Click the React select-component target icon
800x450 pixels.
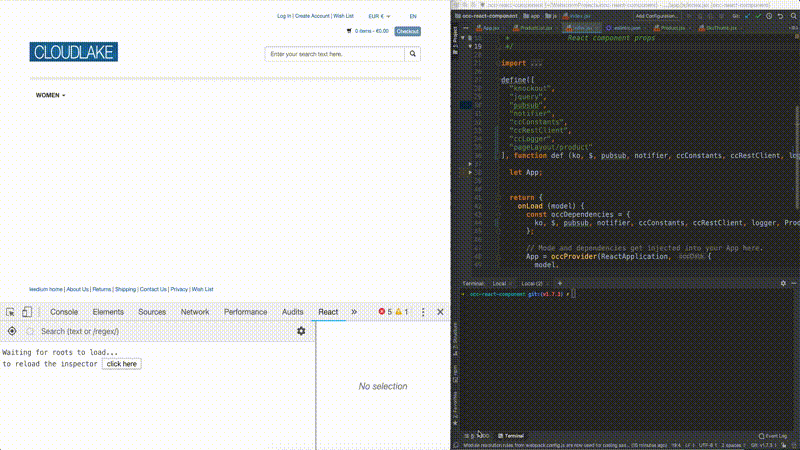(12, 331)
